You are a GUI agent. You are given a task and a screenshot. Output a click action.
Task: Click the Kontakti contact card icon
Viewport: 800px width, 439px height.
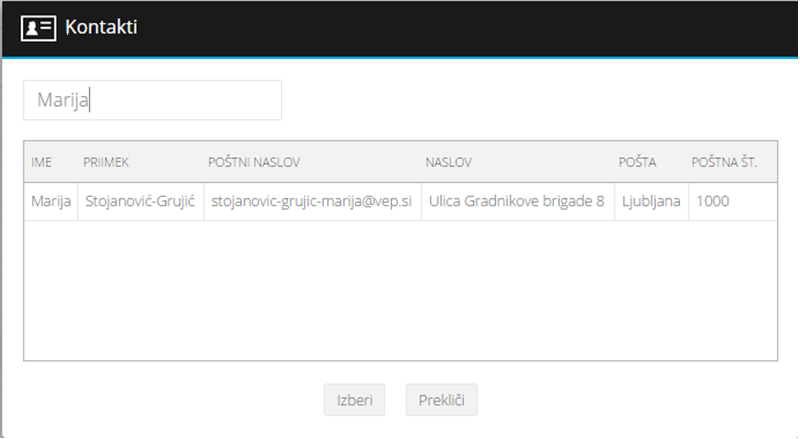38,28
